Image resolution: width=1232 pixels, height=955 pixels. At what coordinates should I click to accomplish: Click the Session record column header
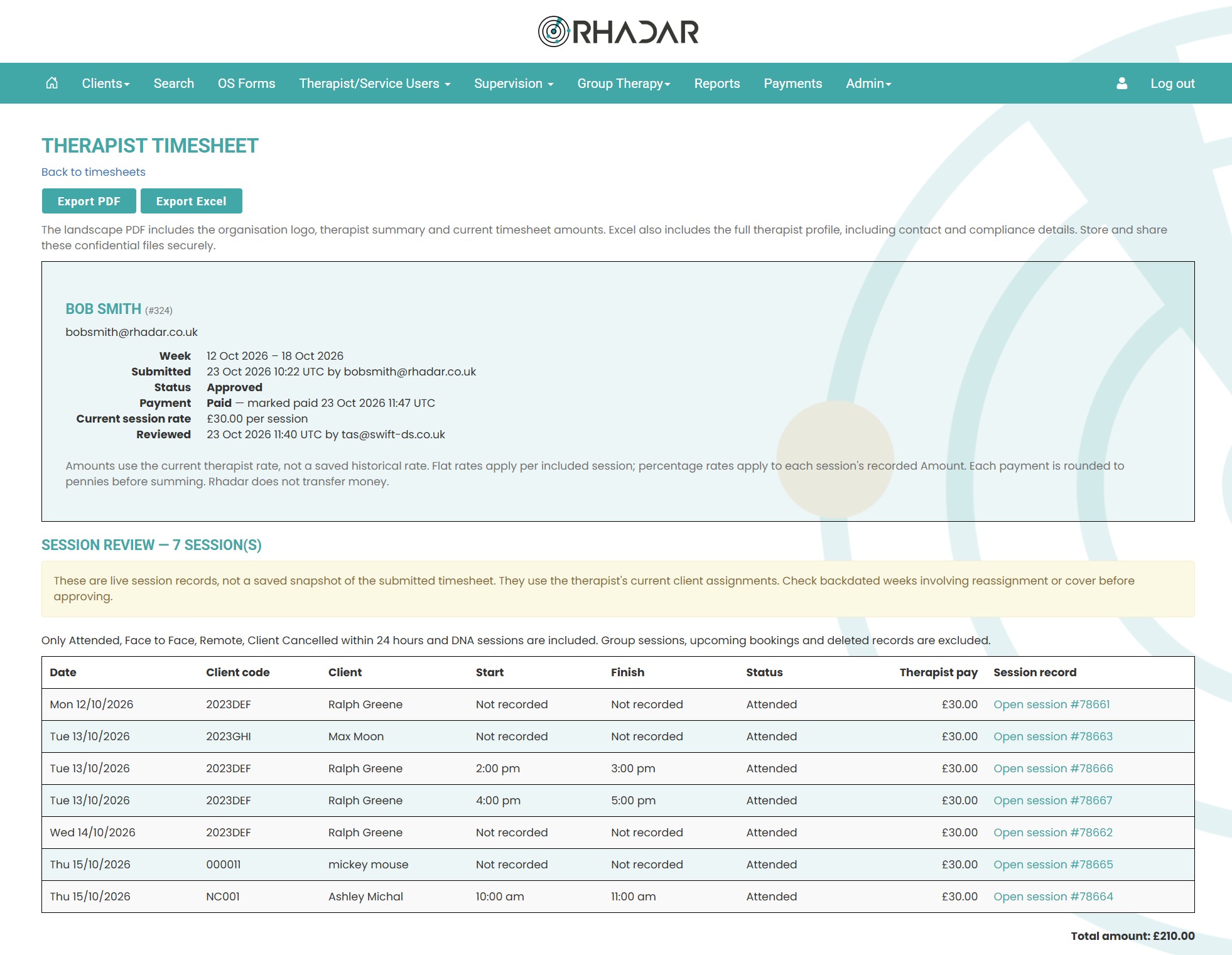[x=1035, y=672]
